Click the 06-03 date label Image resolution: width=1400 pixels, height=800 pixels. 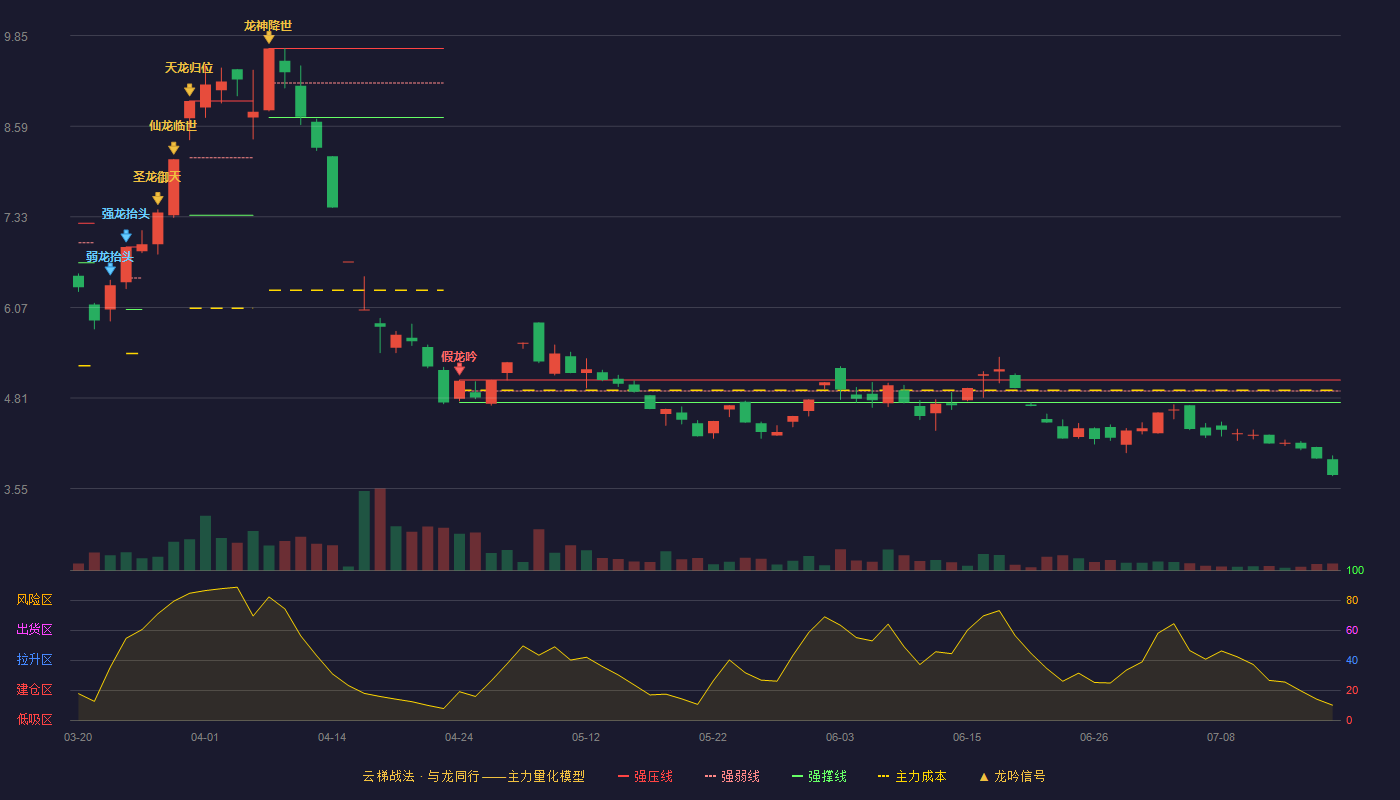(840, 737)
